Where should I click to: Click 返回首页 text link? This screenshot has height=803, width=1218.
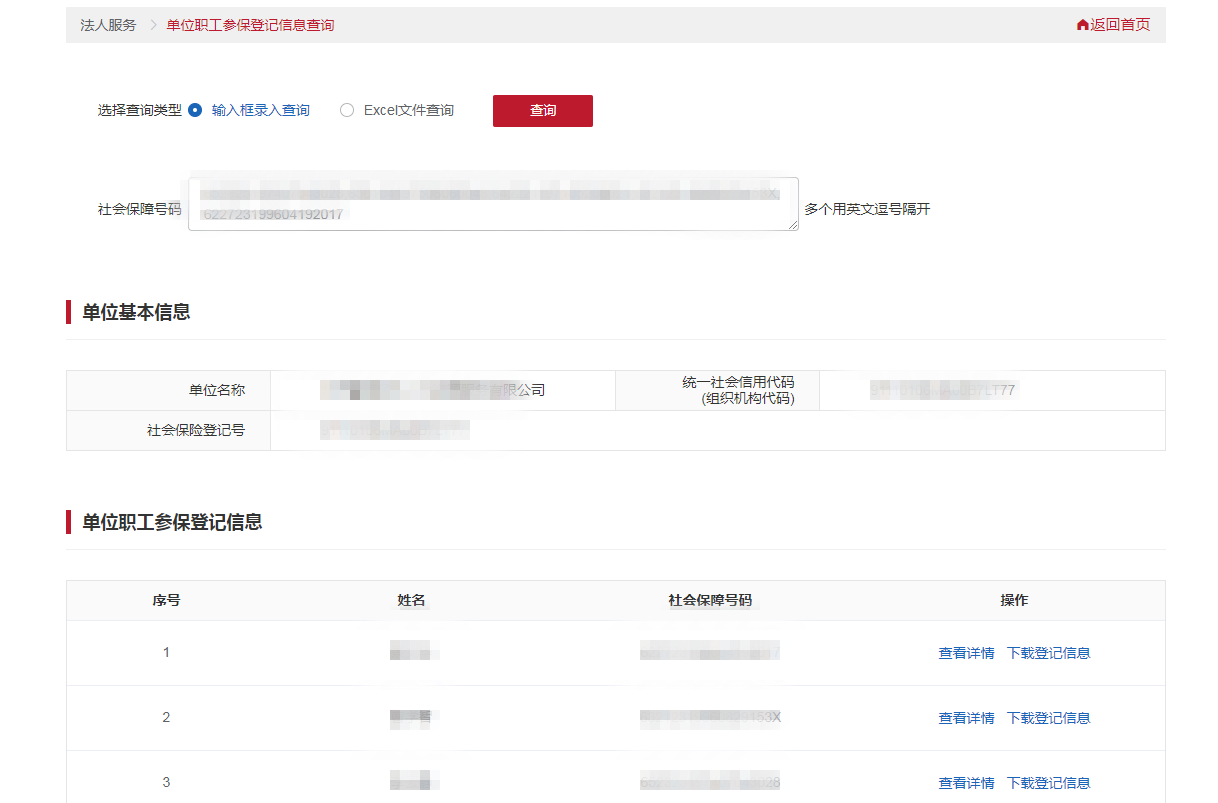1118,24
